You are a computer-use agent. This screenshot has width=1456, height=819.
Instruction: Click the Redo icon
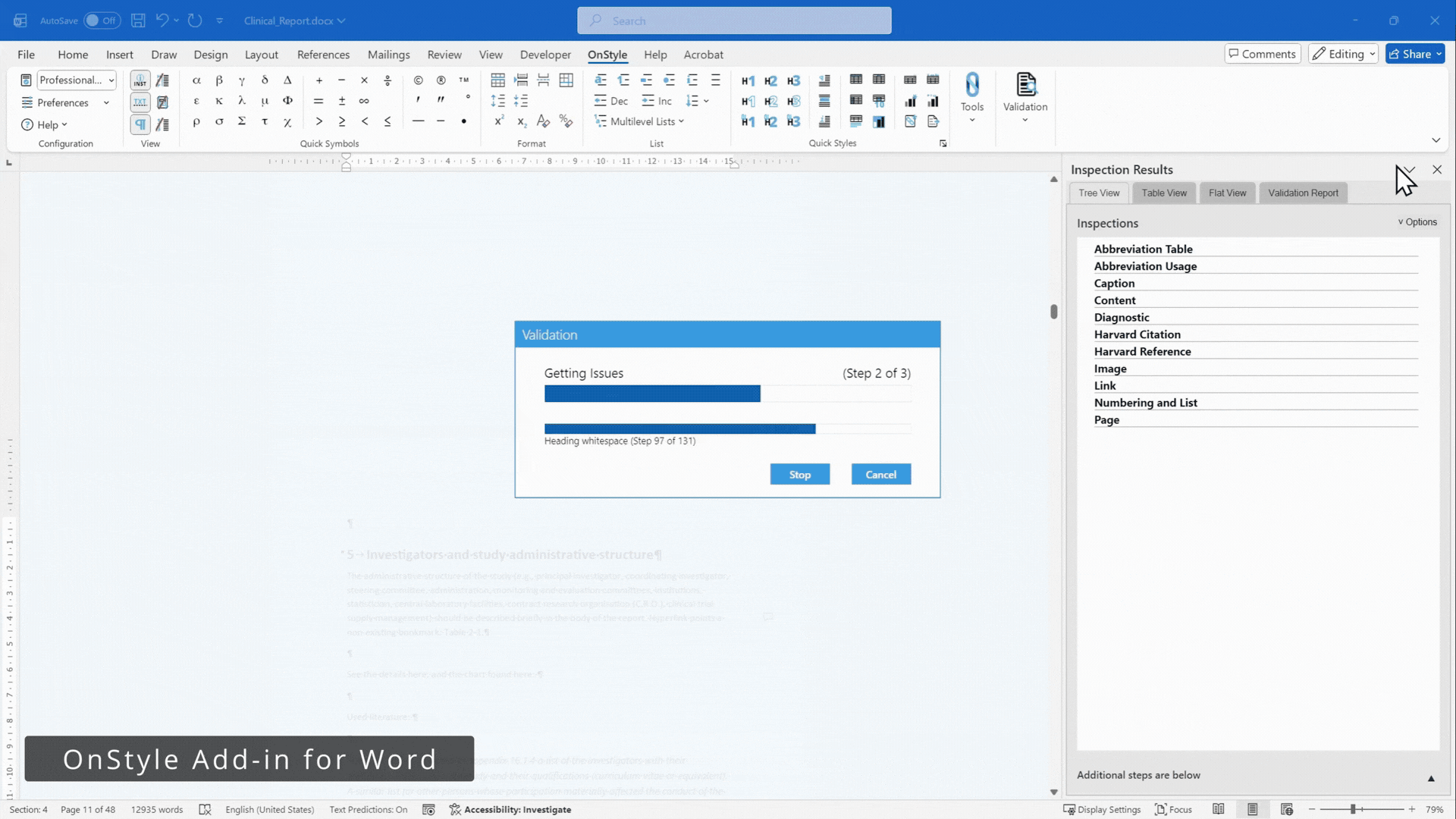pos(195,20)
